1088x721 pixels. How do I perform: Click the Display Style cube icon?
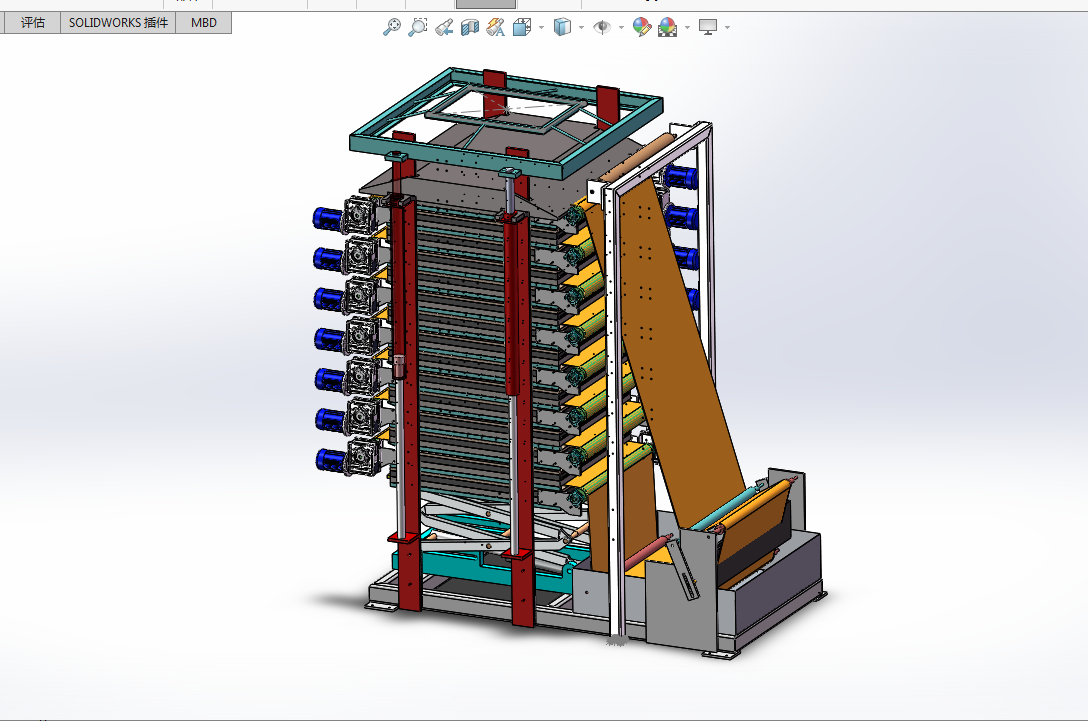[562, 27]
